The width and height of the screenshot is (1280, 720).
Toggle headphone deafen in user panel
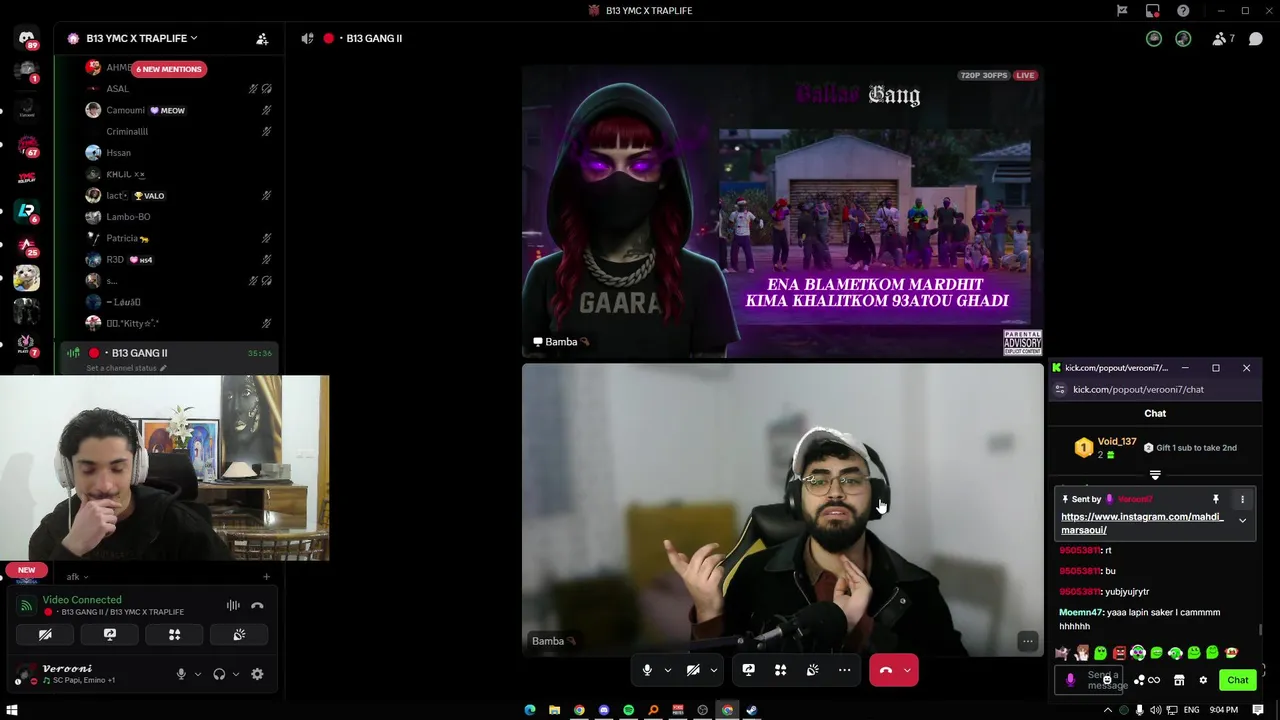click(x=219, y=674)
